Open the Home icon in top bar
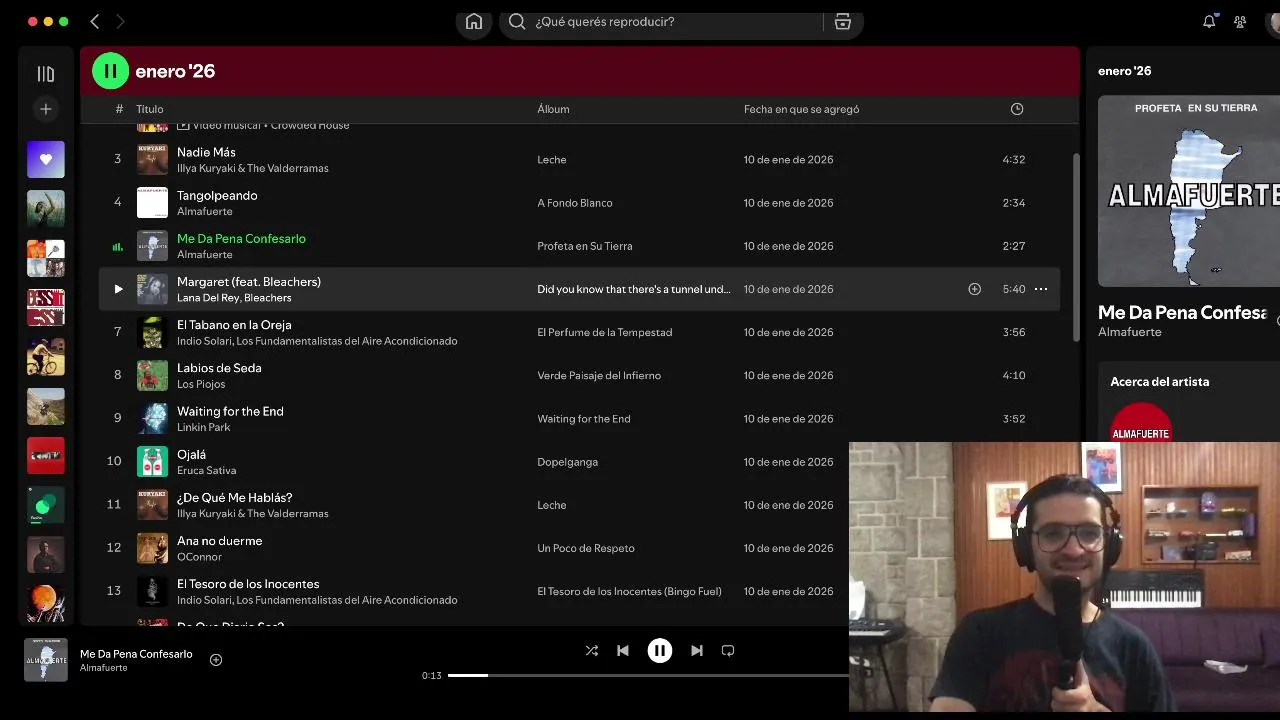The width and height of the screenshot is (1280, 720). pos(474,22)
